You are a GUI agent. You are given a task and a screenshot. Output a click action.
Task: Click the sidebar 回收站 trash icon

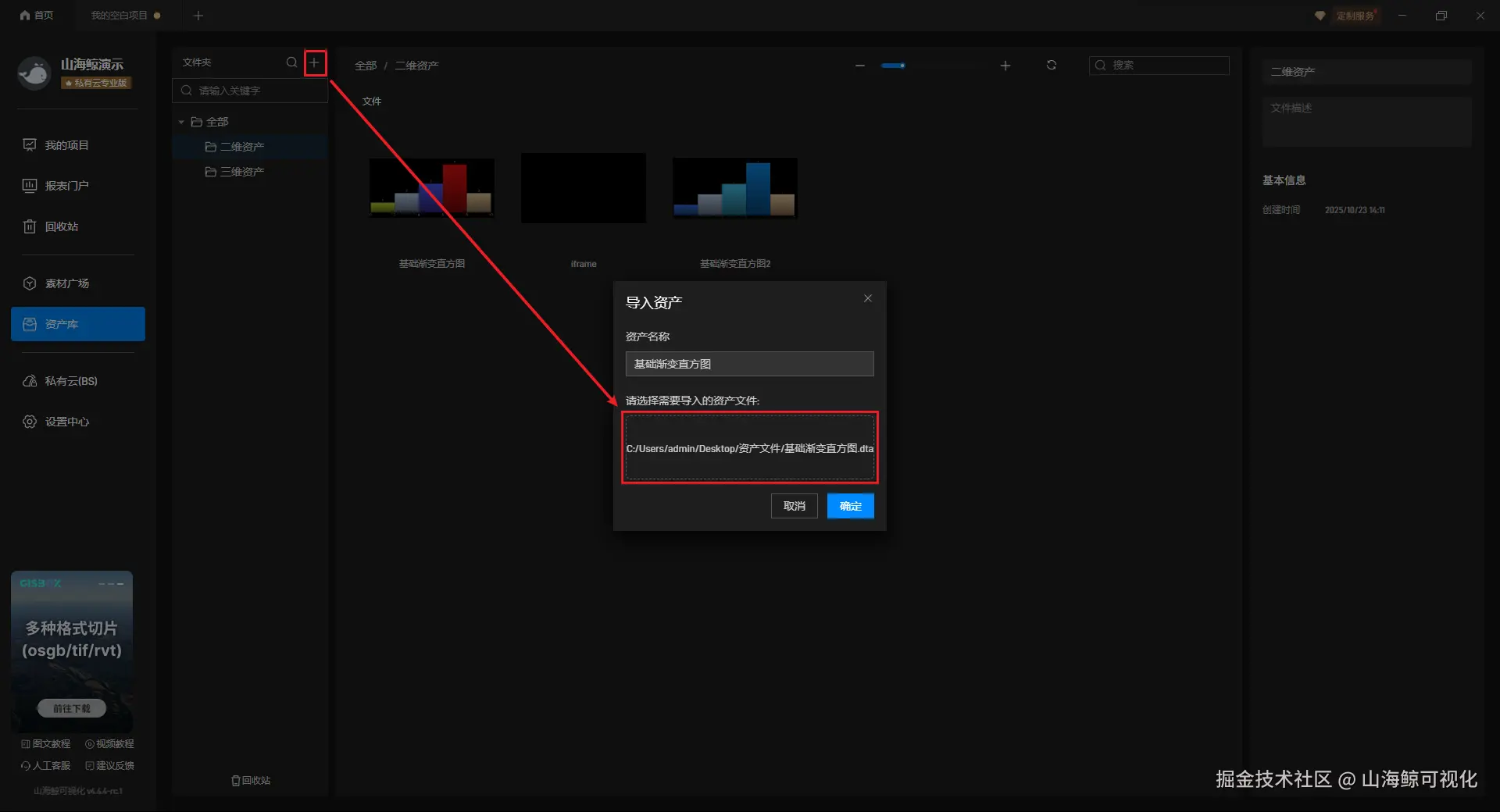pyautogui.click(x=30, y=226)
